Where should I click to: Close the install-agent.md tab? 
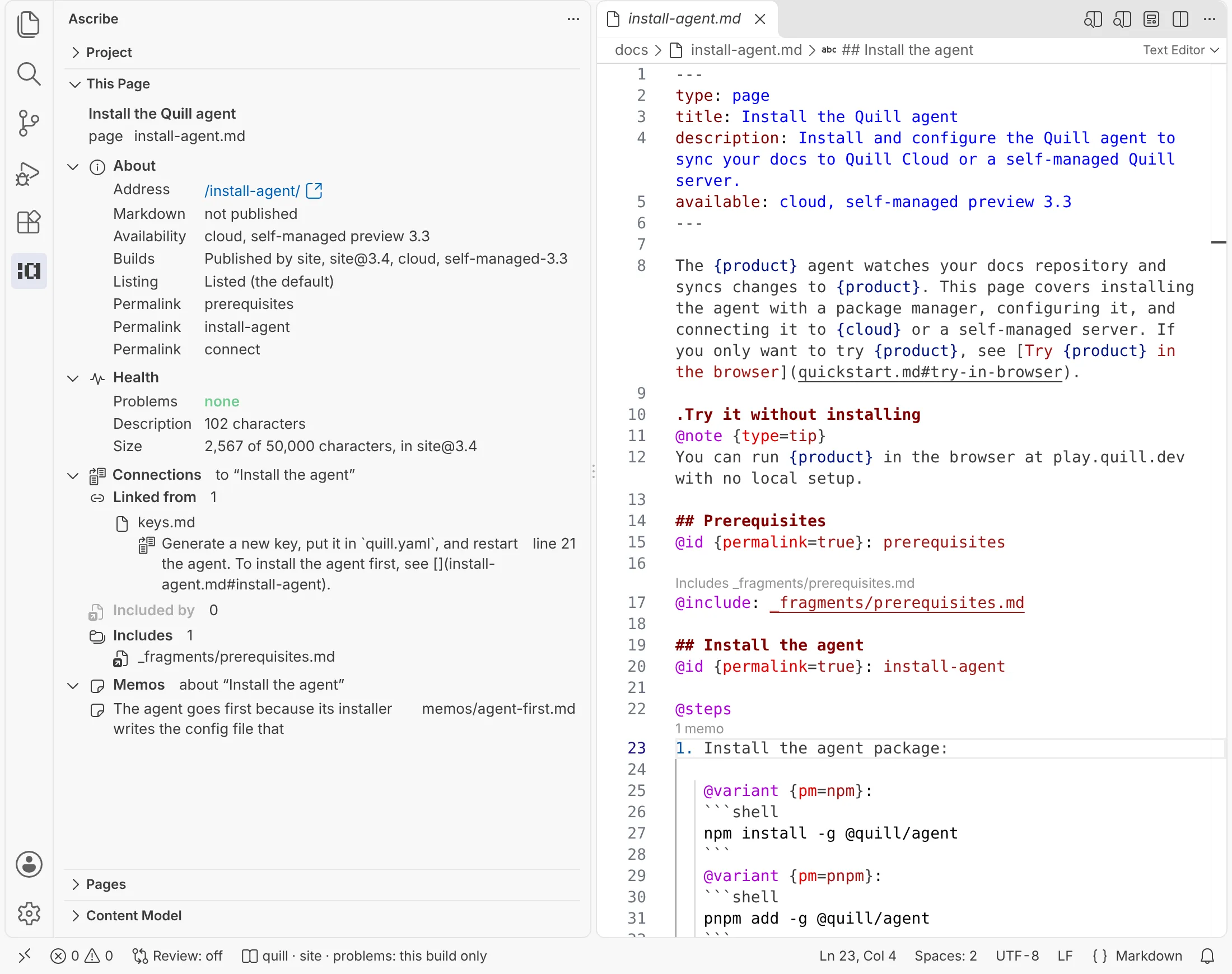(760, 19)
